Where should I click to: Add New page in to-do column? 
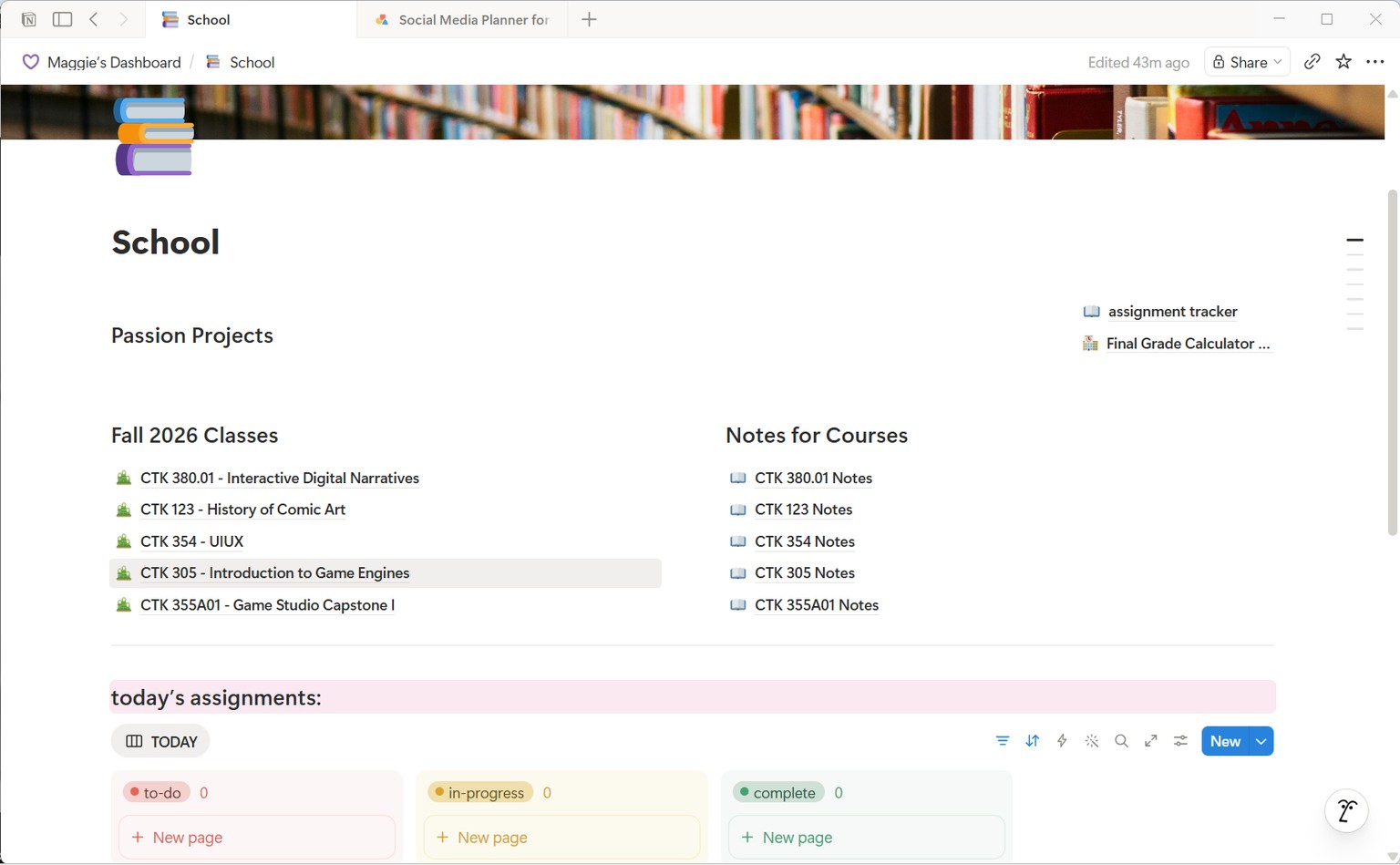tap(257, 837)
